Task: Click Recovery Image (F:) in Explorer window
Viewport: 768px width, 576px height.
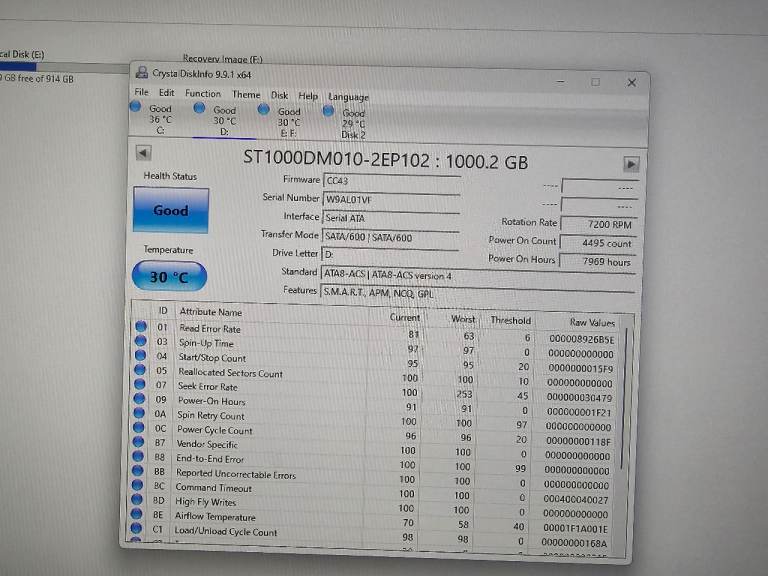Action: pos(223,59)
